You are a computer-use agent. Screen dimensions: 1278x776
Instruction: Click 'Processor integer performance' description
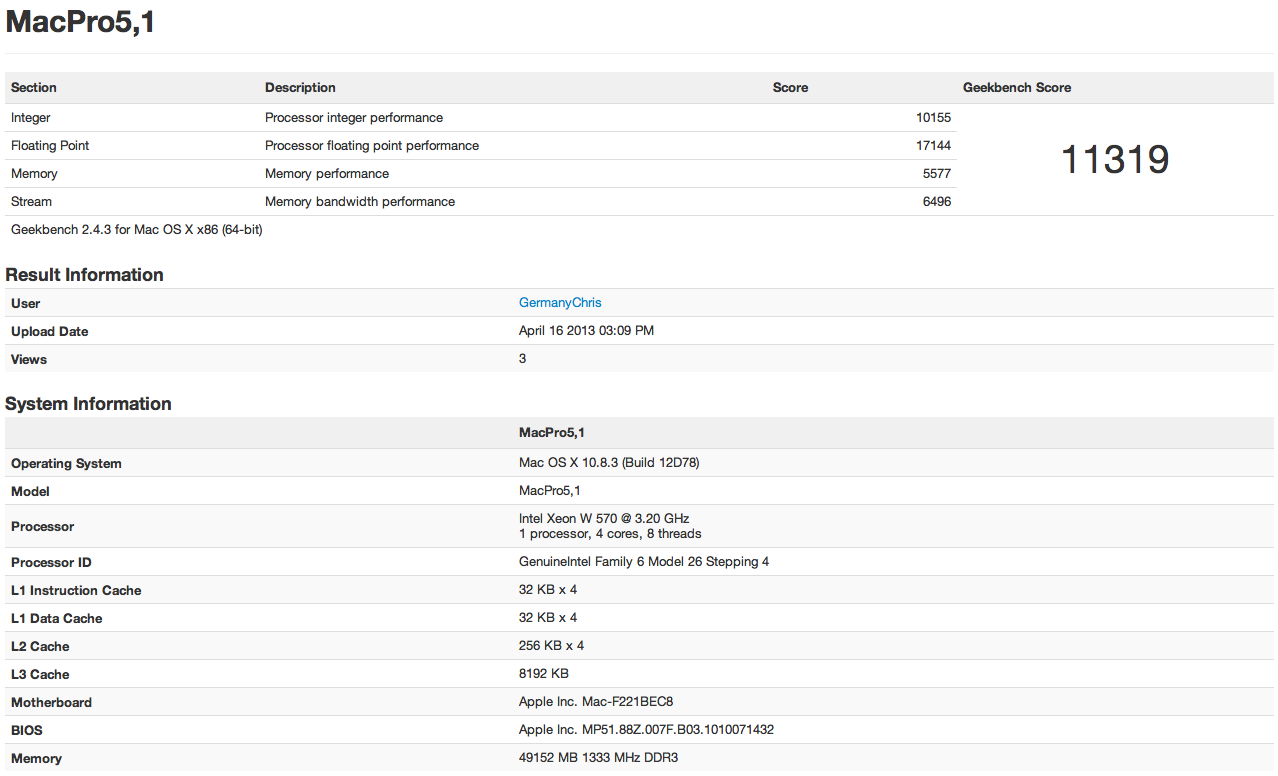pos(354,117)
